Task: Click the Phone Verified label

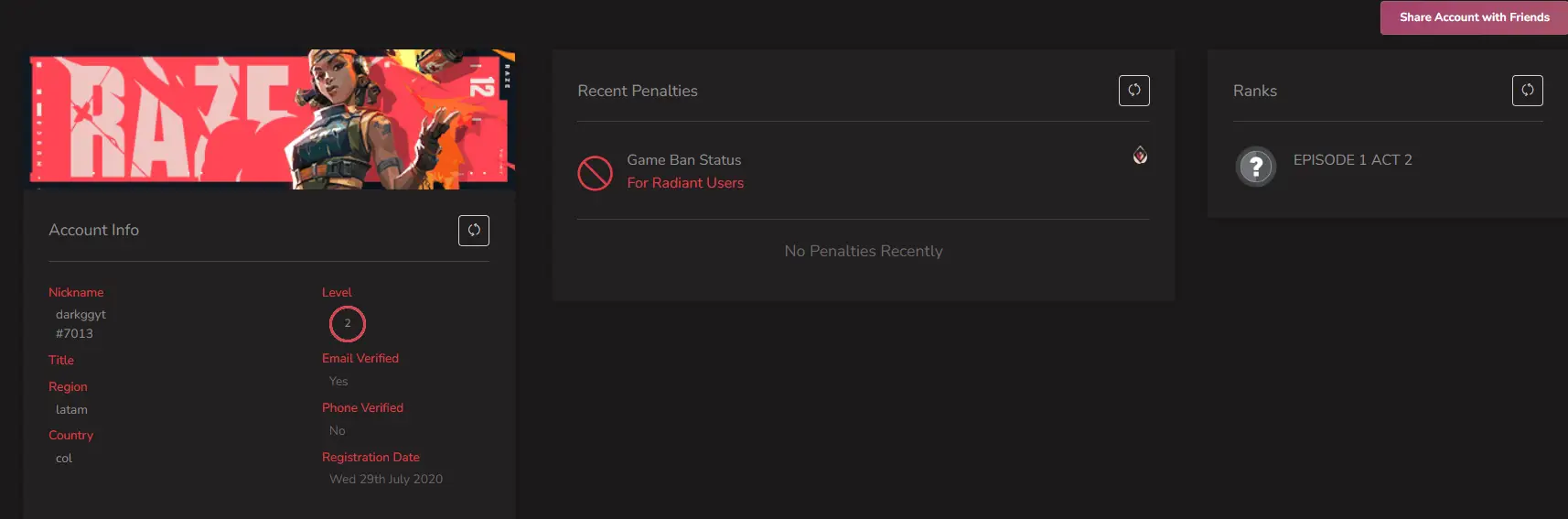Action: 362,407
